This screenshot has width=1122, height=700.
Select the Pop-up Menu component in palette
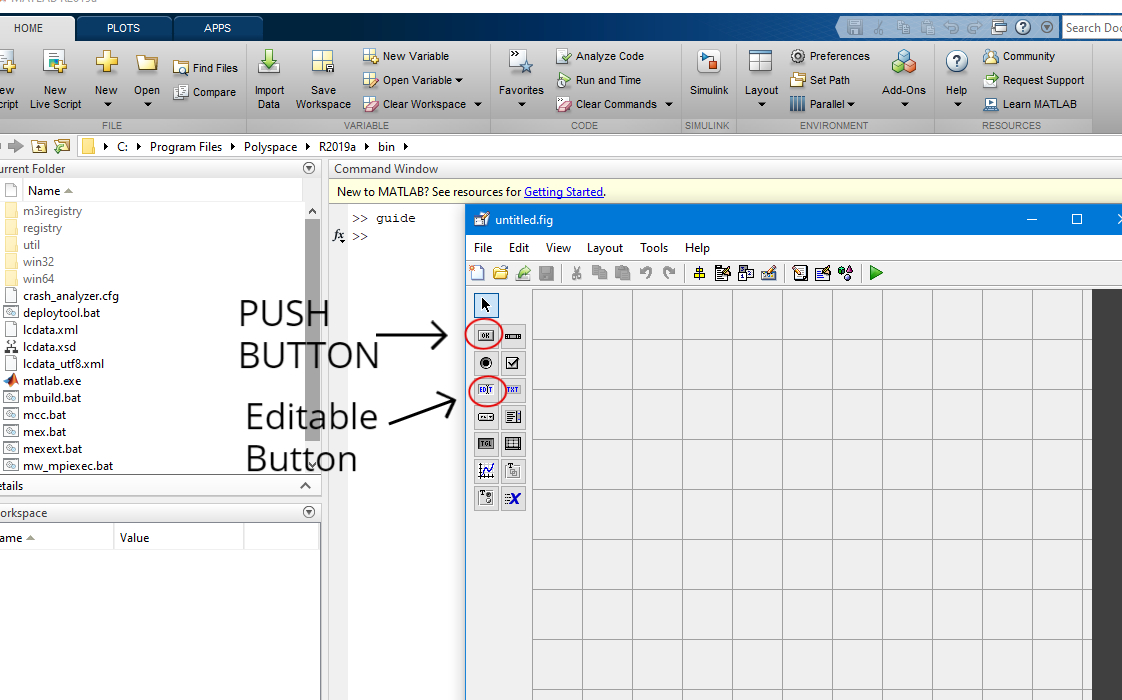pos(486,417)
